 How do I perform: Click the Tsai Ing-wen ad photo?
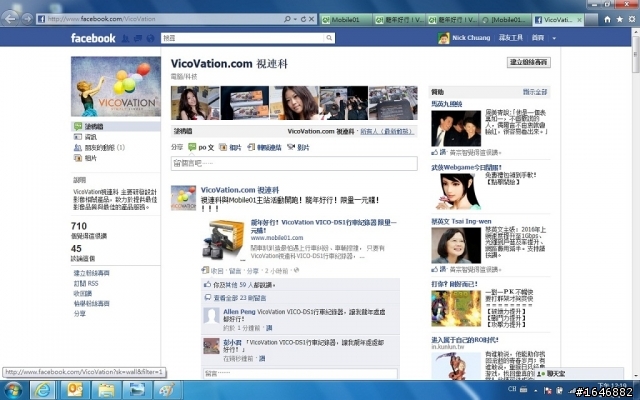456,246
